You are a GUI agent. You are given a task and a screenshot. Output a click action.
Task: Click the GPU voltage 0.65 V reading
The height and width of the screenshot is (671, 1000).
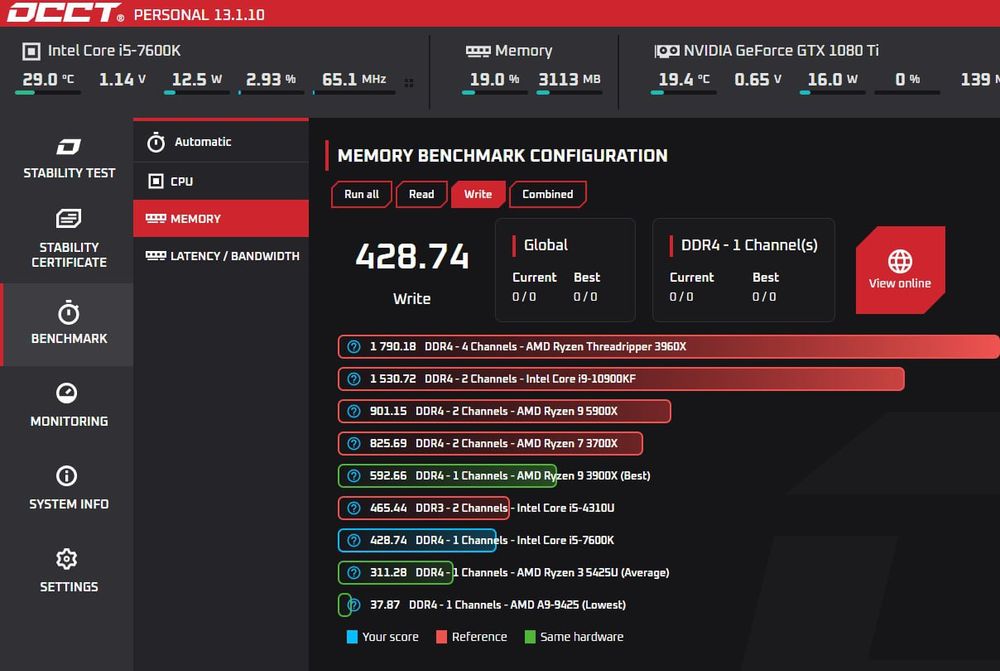758,80
